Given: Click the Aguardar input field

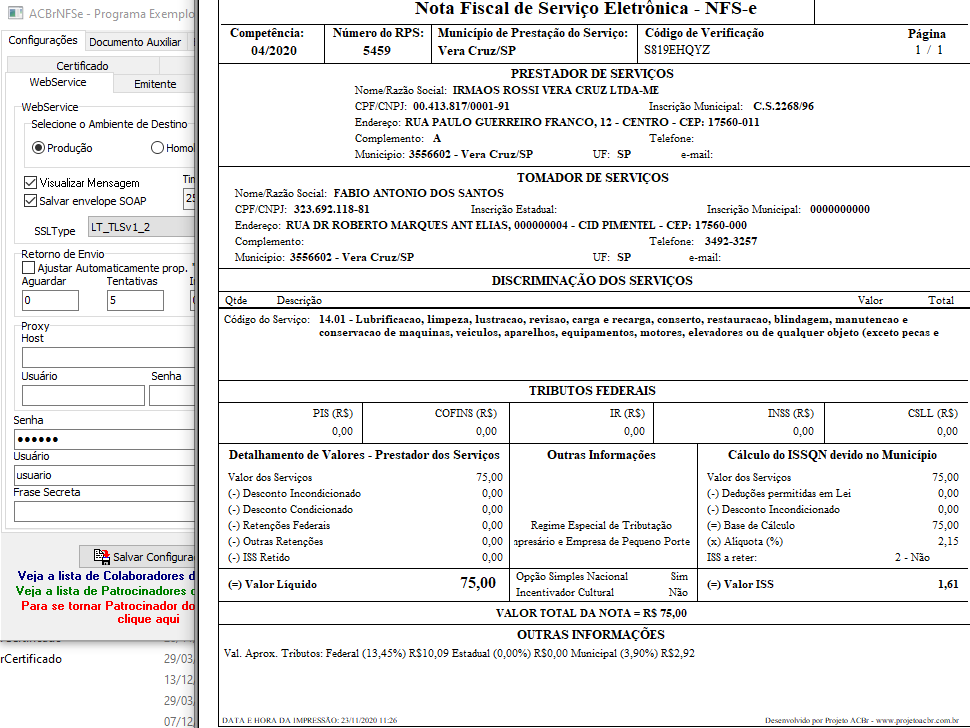Looking at the screenshot, I should 50,301.
